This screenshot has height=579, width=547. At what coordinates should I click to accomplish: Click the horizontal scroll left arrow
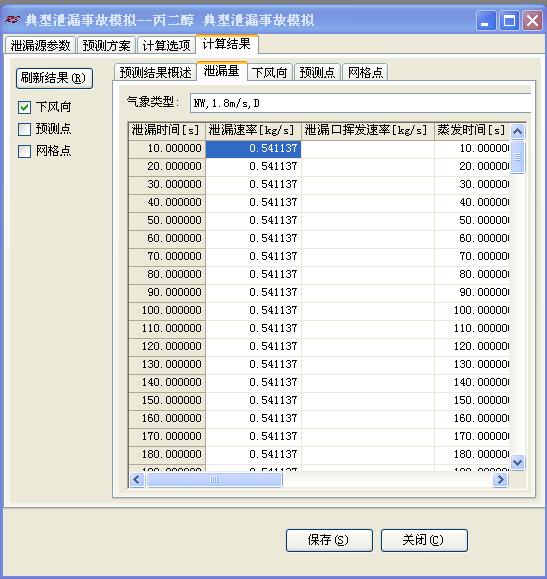[137, 480]
